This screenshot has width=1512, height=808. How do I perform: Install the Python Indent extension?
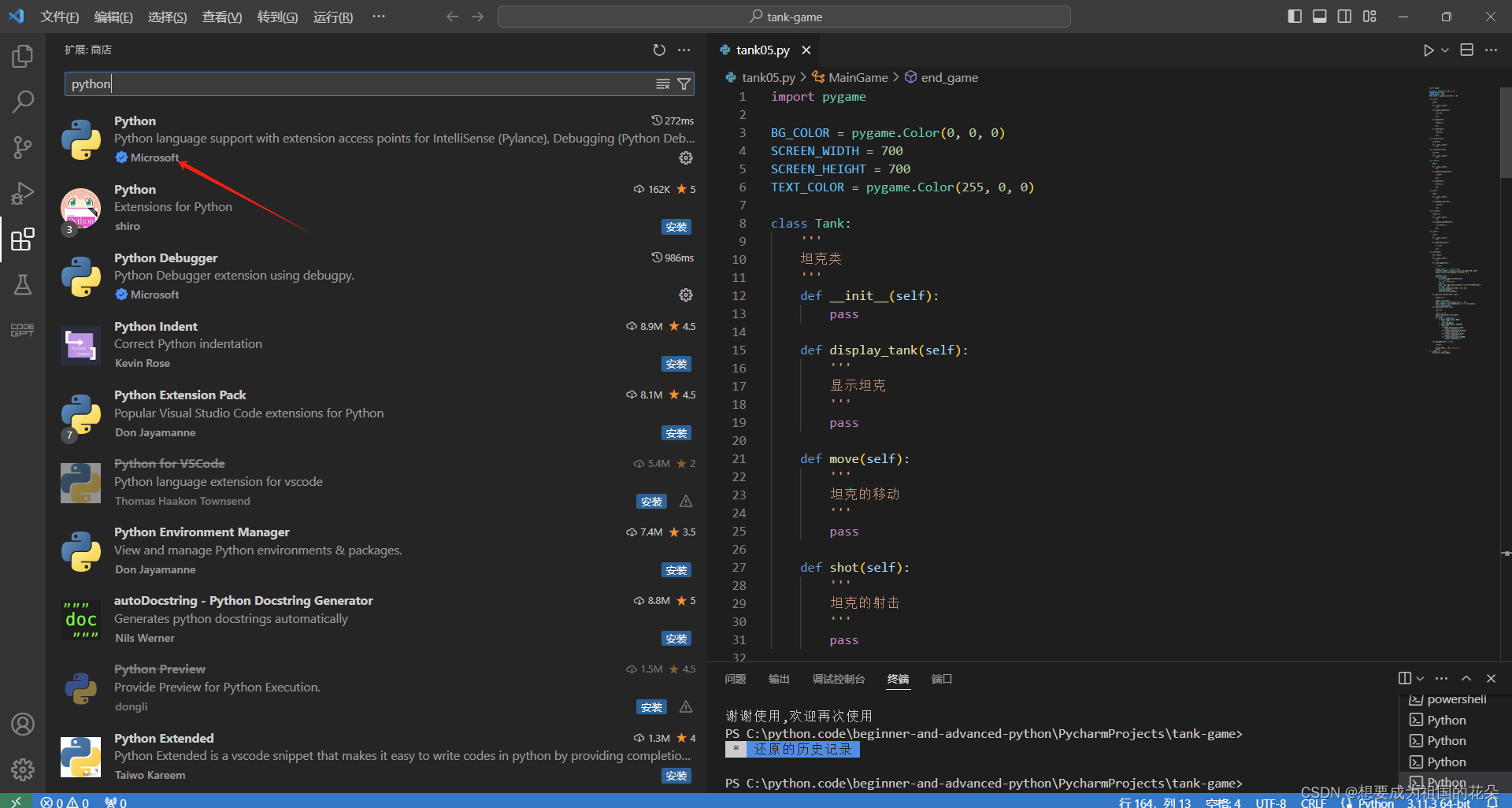pyautogui.click(x=676, y=364)
